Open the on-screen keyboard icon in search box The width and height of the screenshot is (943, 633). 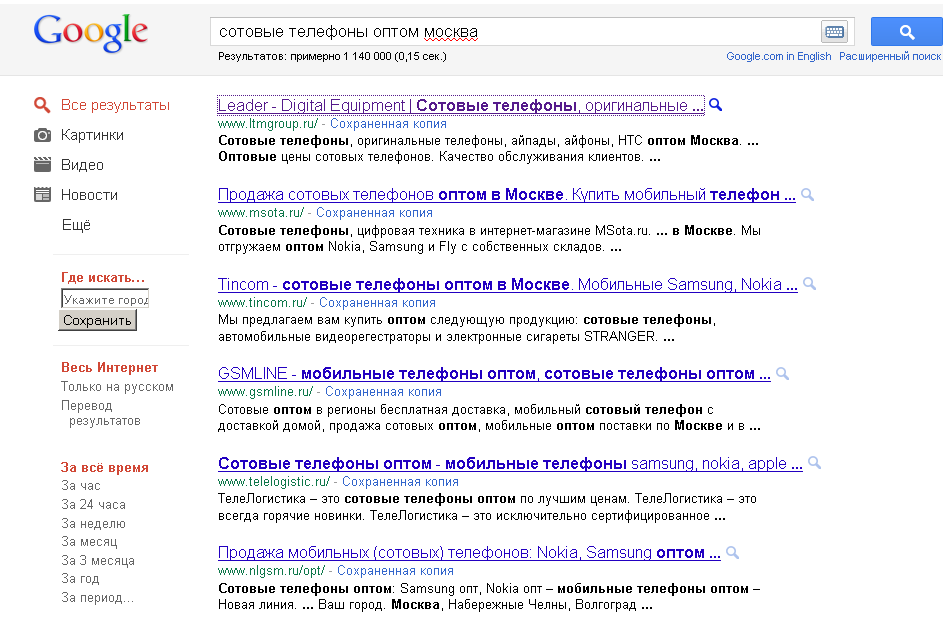(834, 32)
